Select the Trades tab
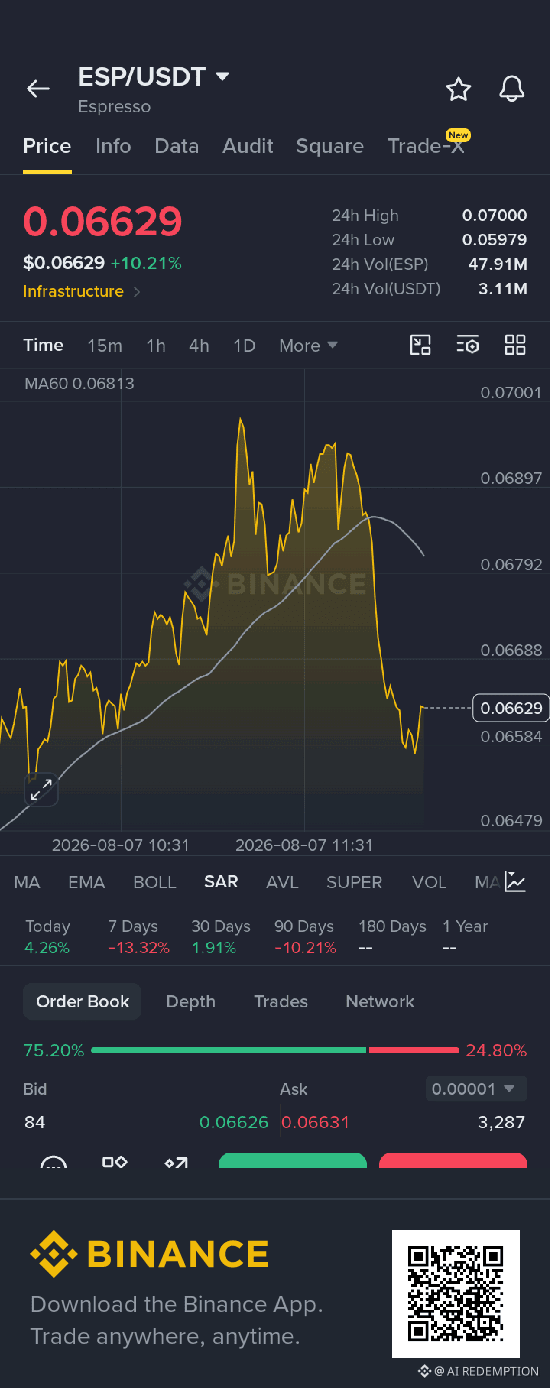Viewport: 550px width, 1388px height. pos(280,1001)
